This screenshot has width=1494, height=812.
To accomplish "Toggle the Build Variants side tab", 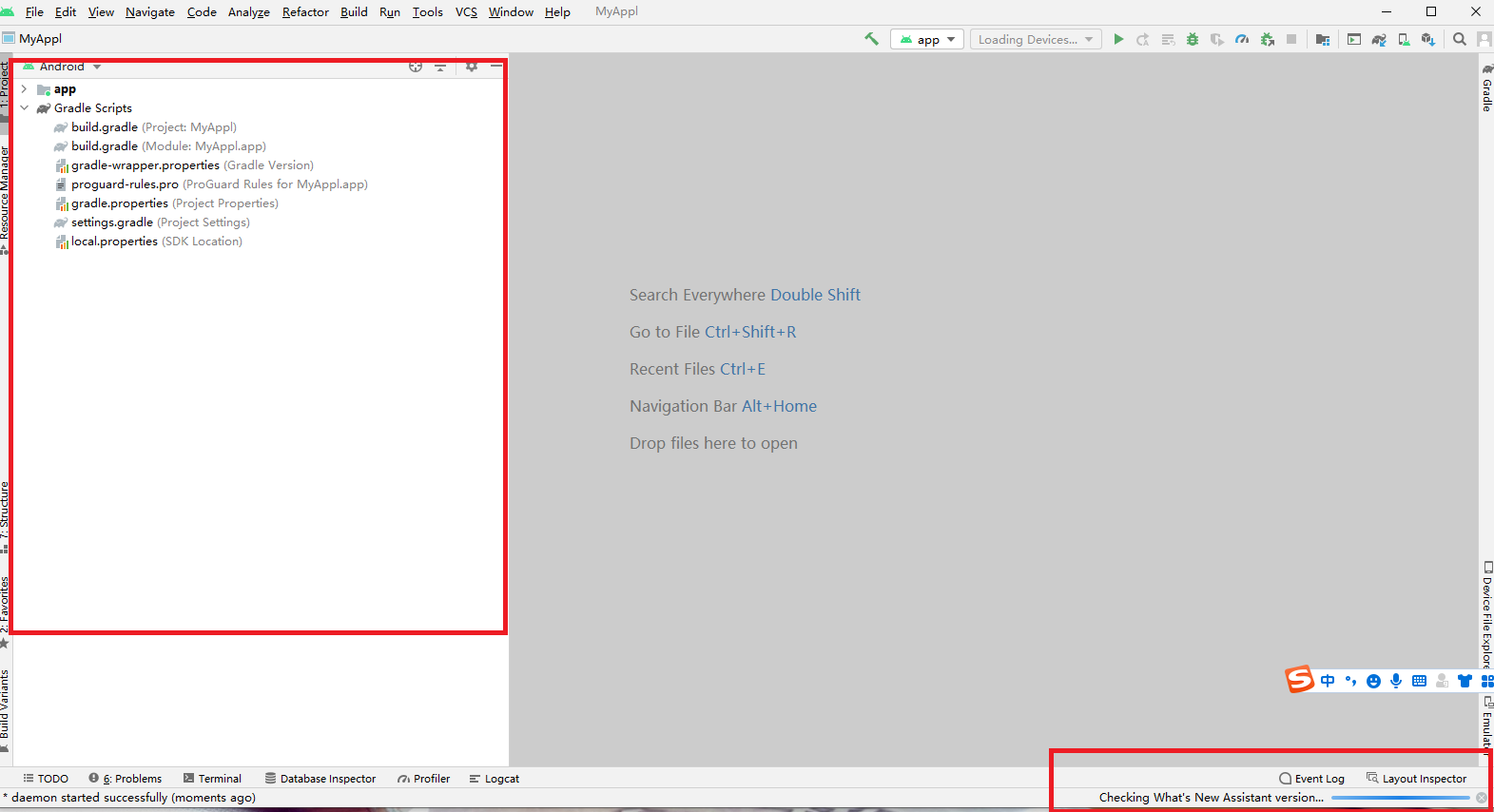I will click(5, 709).
